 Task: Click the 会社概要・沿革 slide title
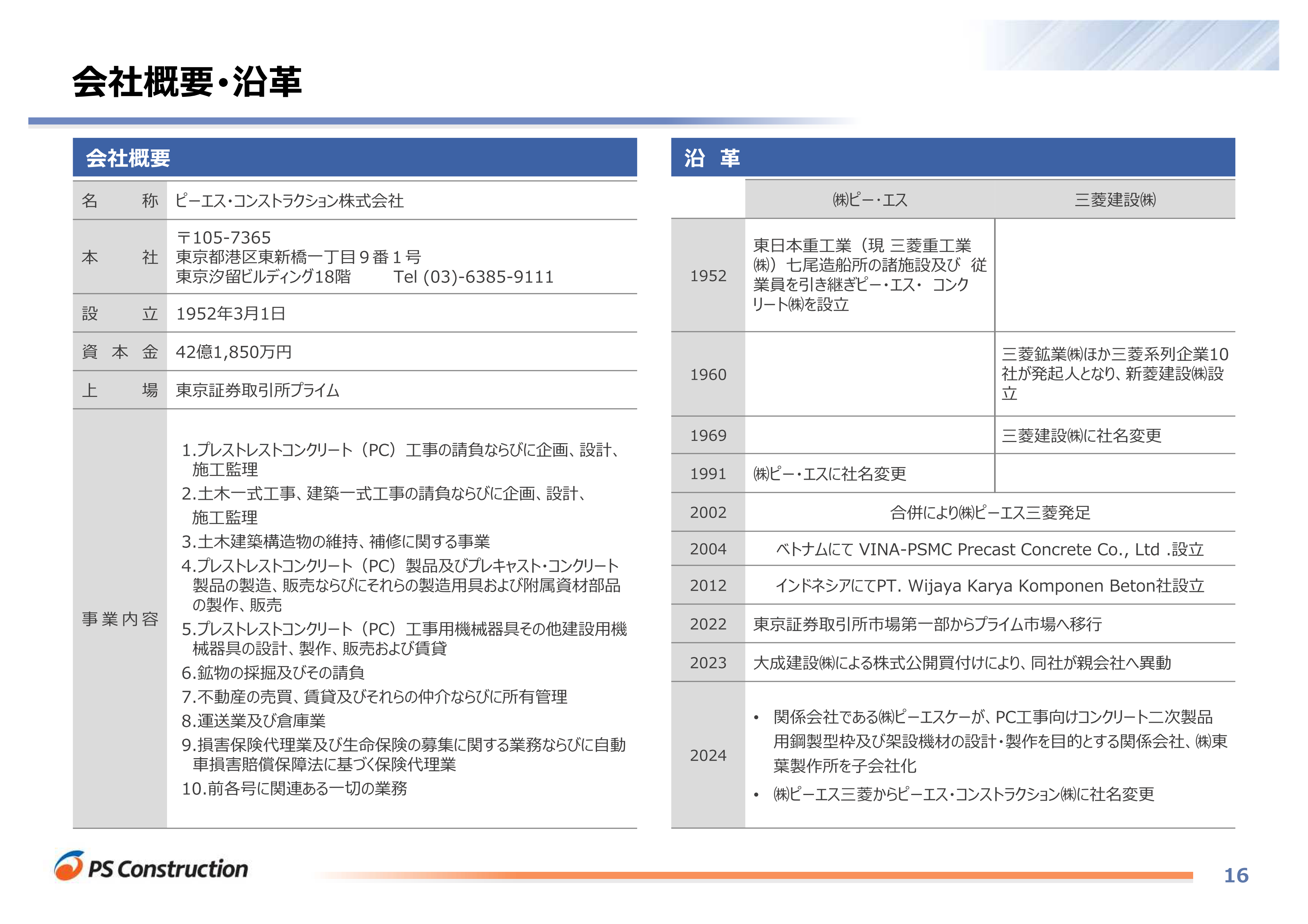click(x=187, y=81)
